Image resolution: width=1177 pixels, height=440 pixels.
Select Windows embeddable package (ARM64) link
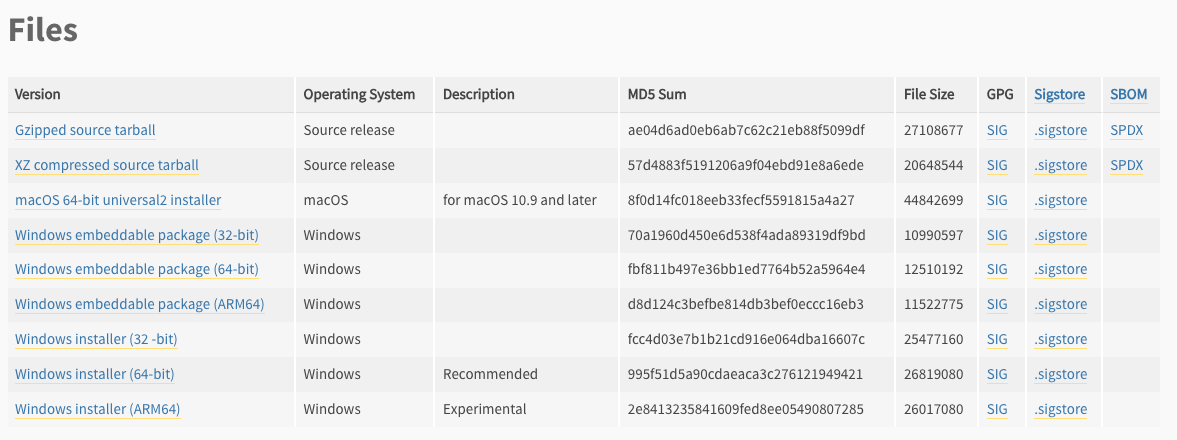tap(140, 304)
